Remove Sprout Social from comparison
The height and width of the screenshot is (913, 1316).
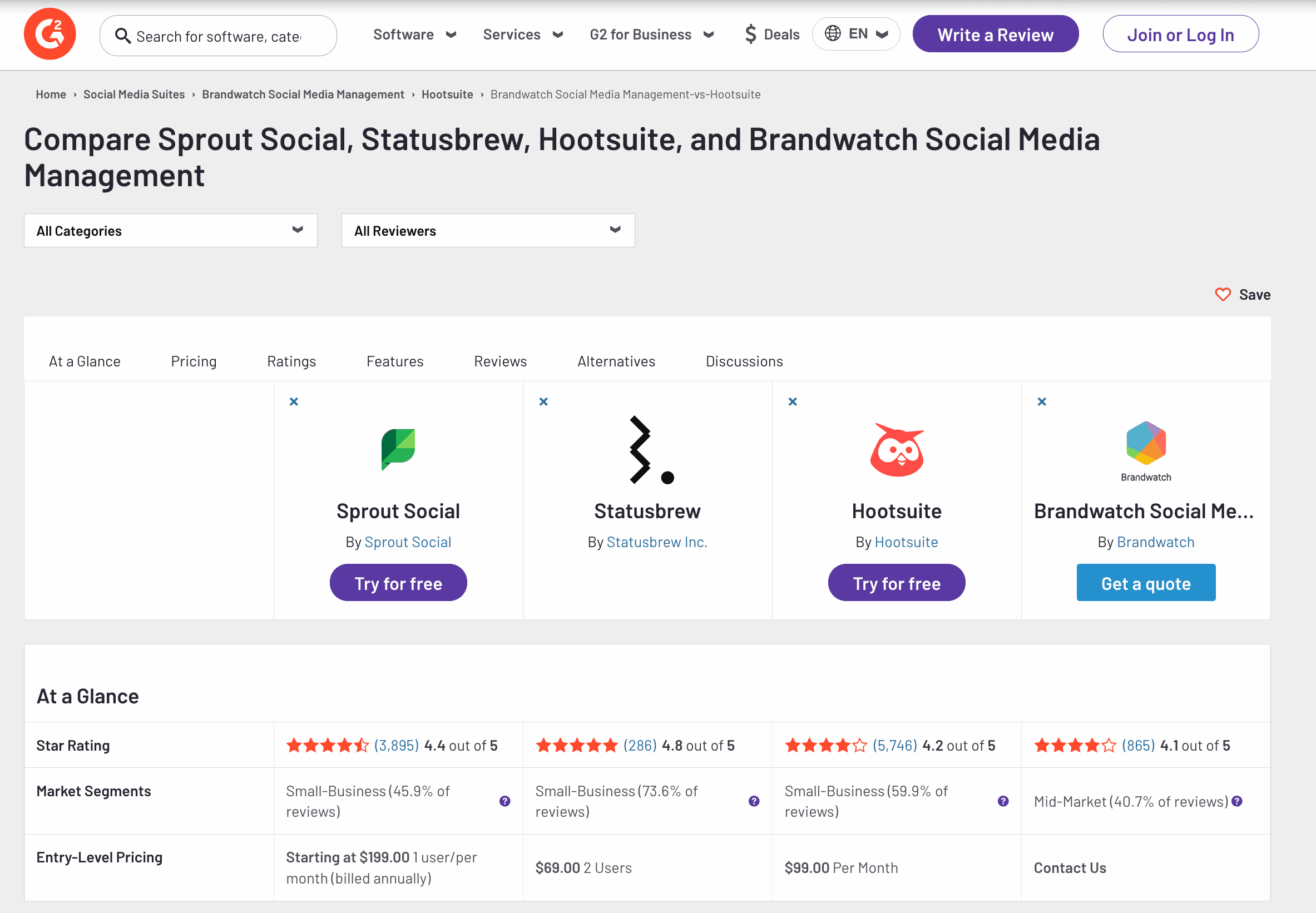tap(294, 401)
